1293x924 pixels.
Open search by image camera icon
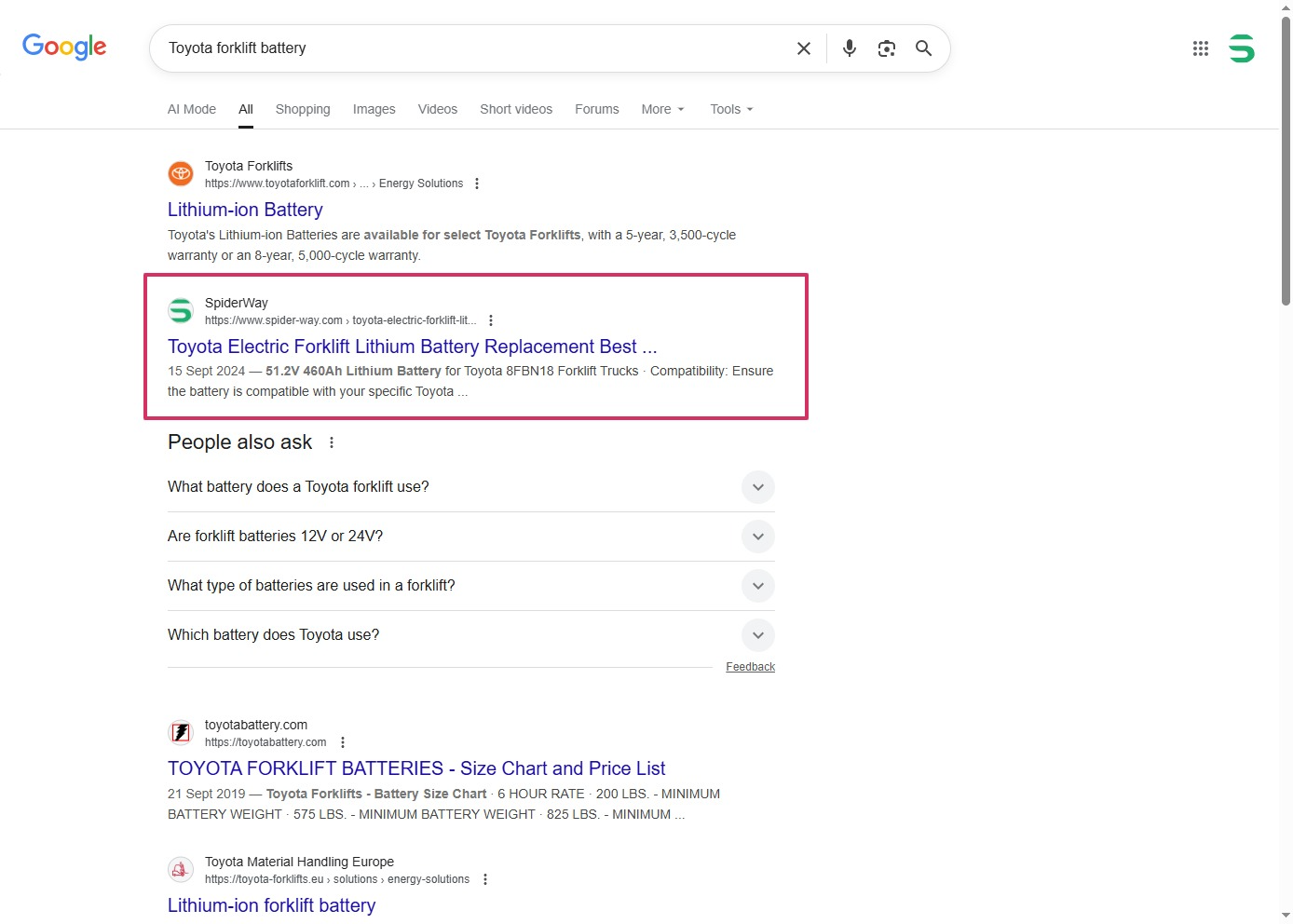click(x=886, y=48)
